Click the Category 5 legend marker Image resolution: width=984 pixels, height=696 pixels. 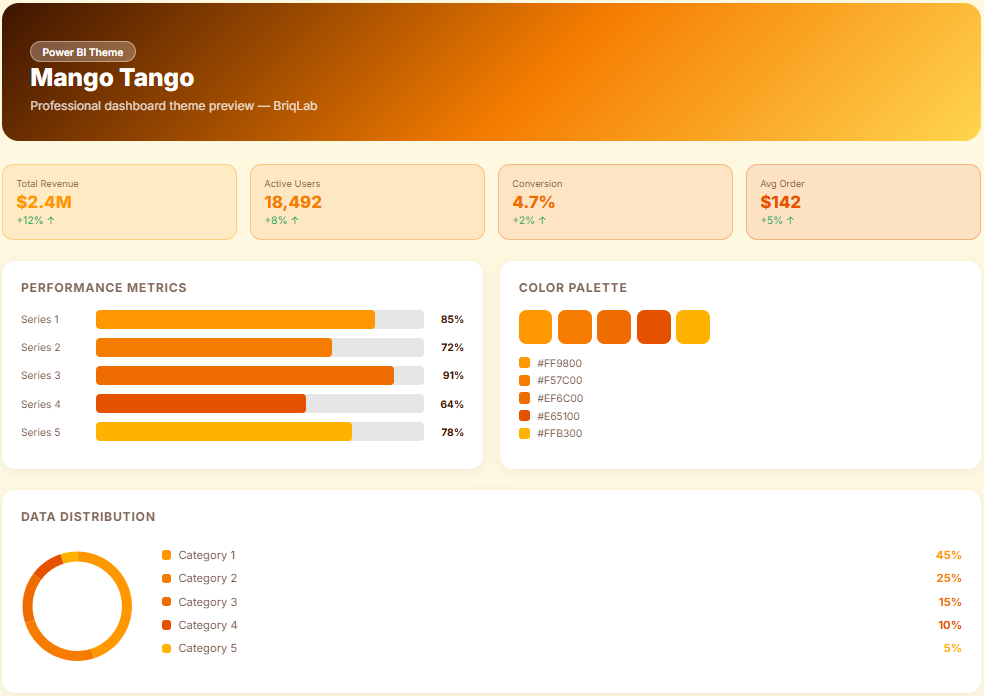pos(167,649)
